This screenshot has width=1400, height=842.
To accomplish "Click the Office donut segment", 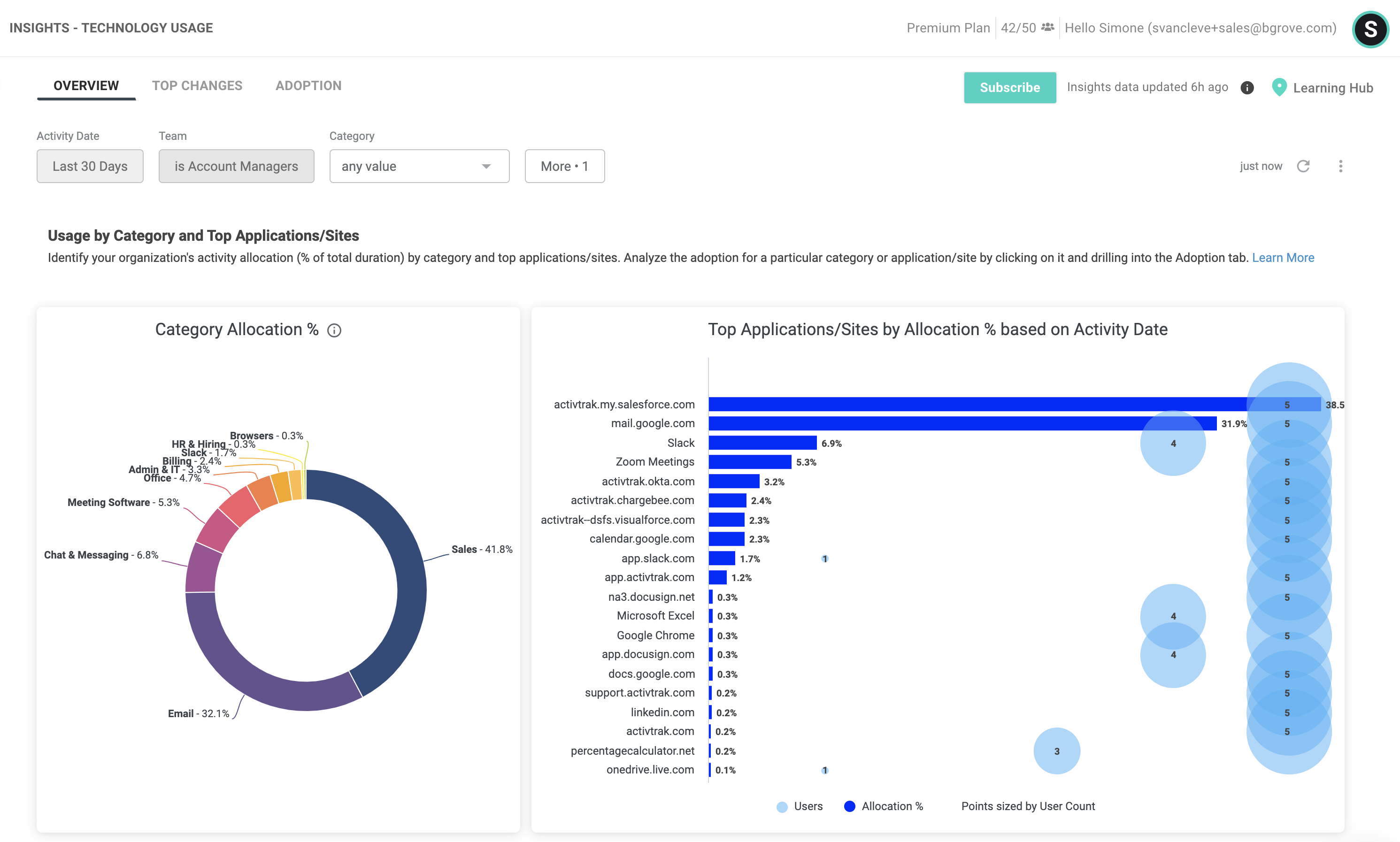I will pyautogui.click(x=239, y=506).
